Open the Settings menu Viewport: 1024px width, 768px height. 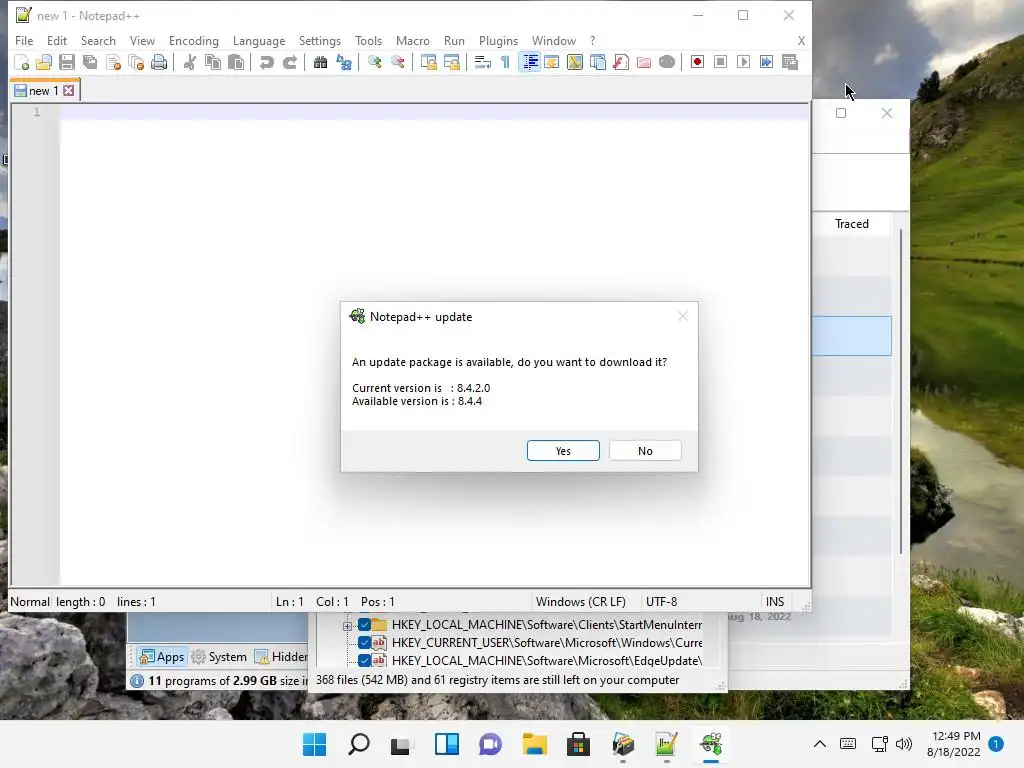coord(319,40)
